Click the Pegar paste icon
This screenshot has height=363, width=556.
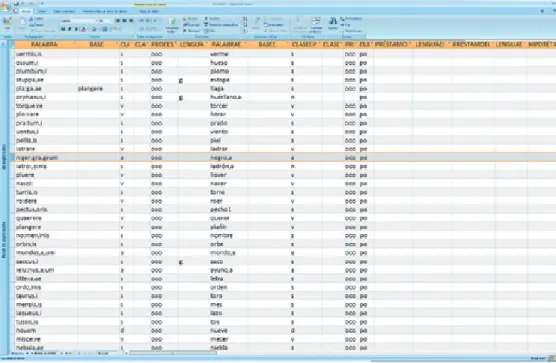22,24
